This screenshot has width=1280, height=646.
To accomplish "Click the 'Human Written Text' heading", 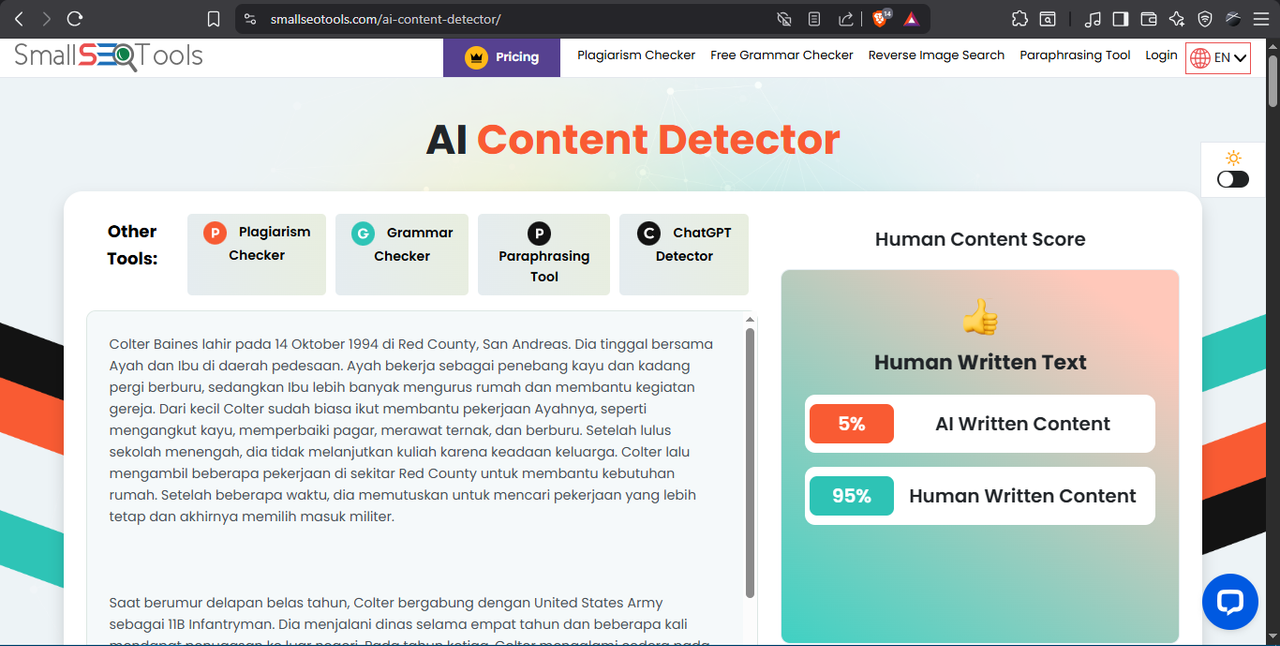I will pos(980,362).
